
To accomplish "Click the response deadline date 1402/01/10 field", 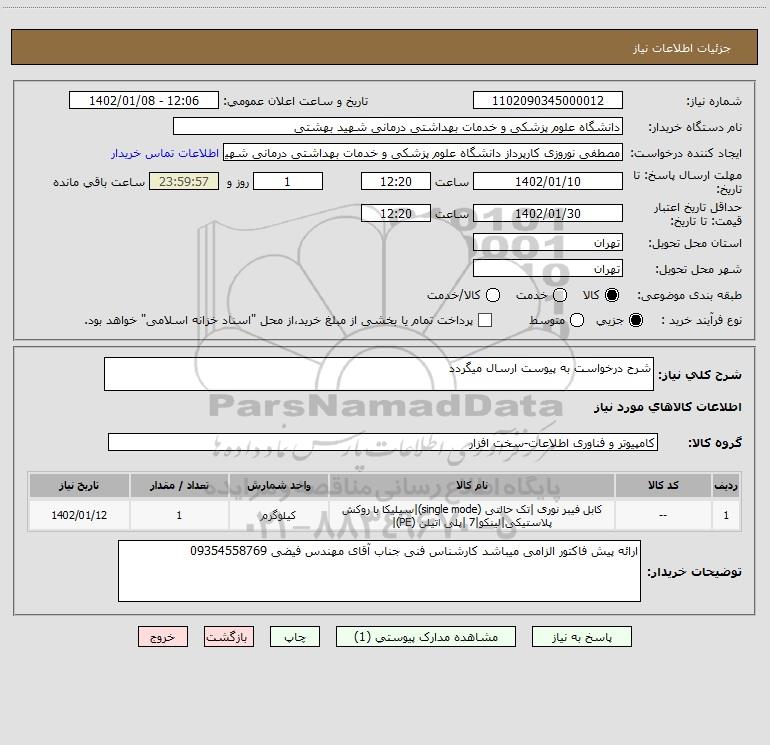I will [x=548, y=181].
